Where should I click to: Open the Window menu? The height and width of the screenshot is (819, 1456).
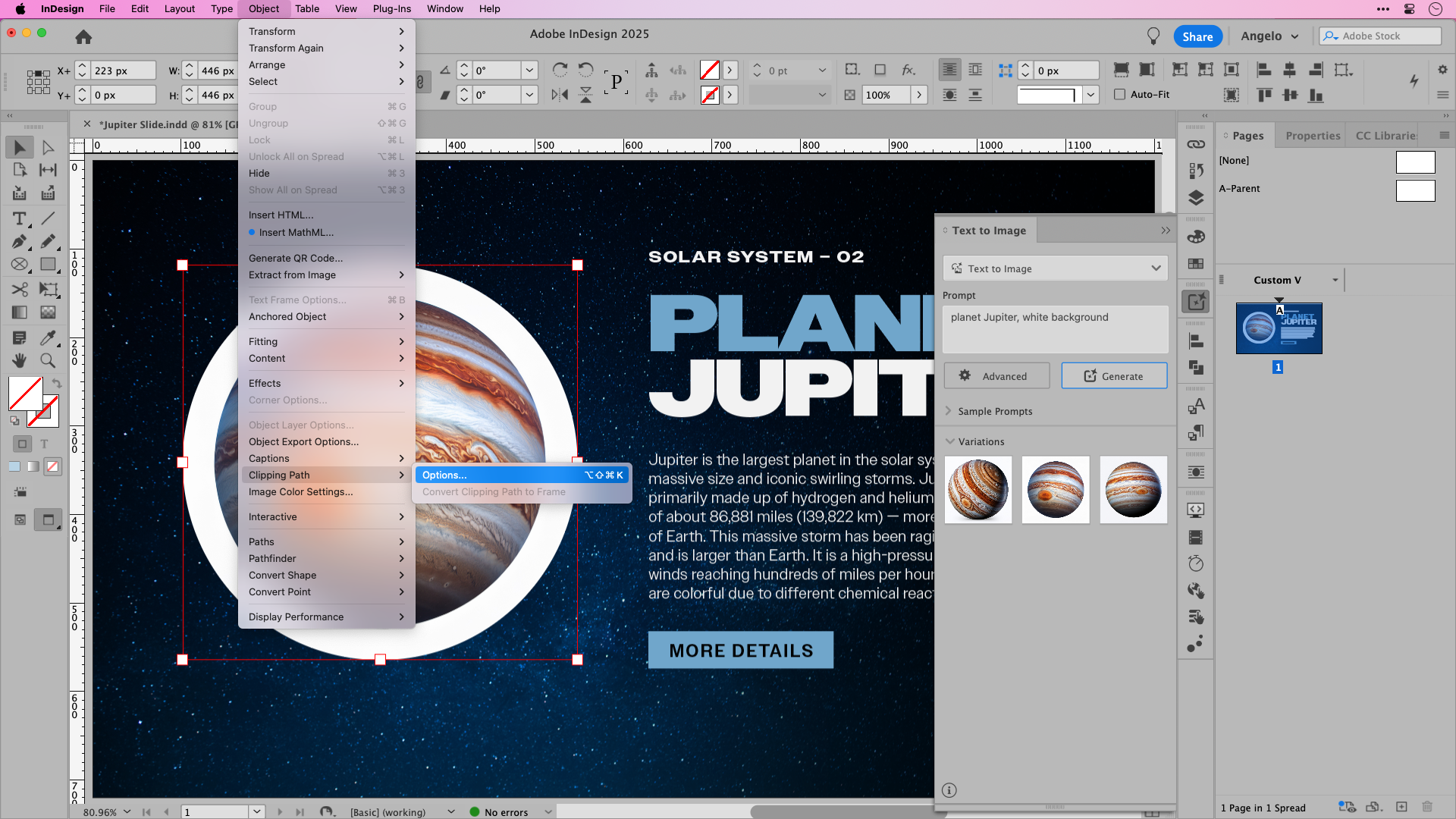[x=444, y=8]
